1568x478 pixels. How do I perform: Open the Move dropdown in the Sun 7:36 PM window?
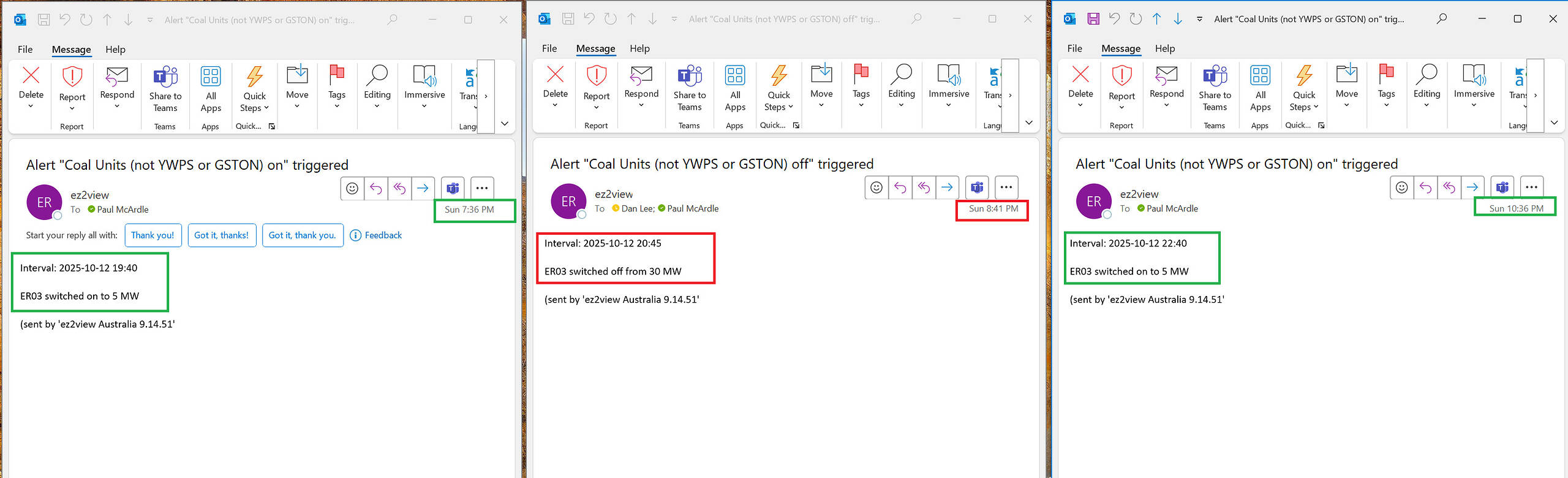click(297, 85)
